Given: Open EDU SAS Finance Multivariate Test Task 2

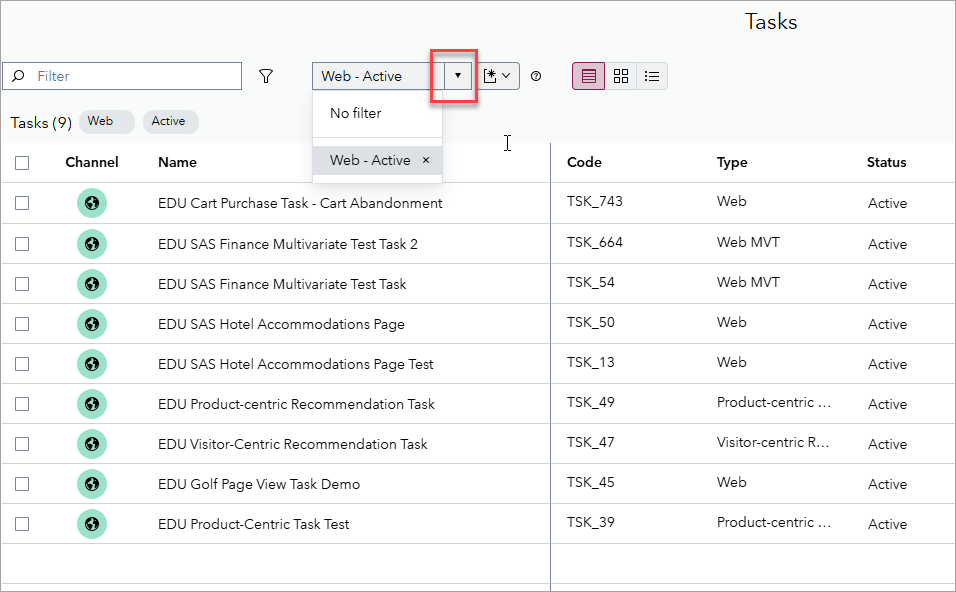Looking at the screenshot, I should tap(288, 244).
